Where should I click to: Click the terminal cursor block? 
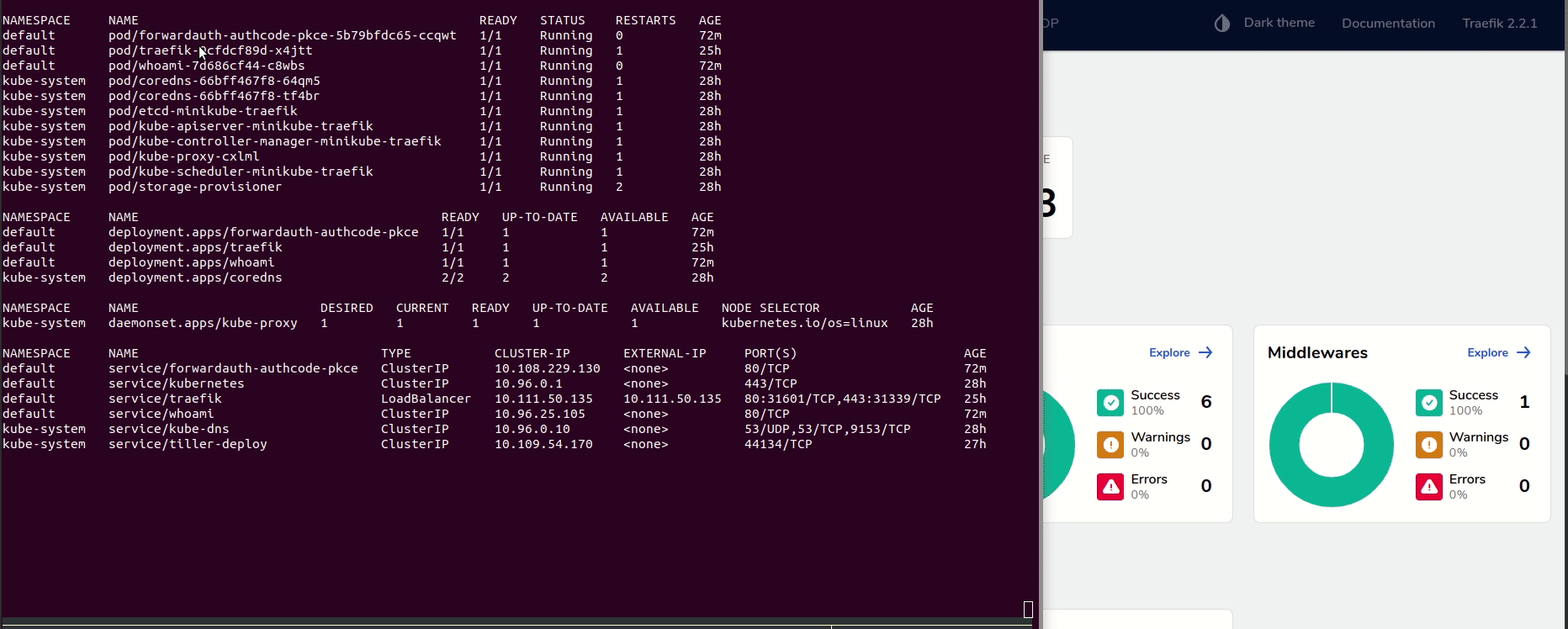tap(1028, 610)
